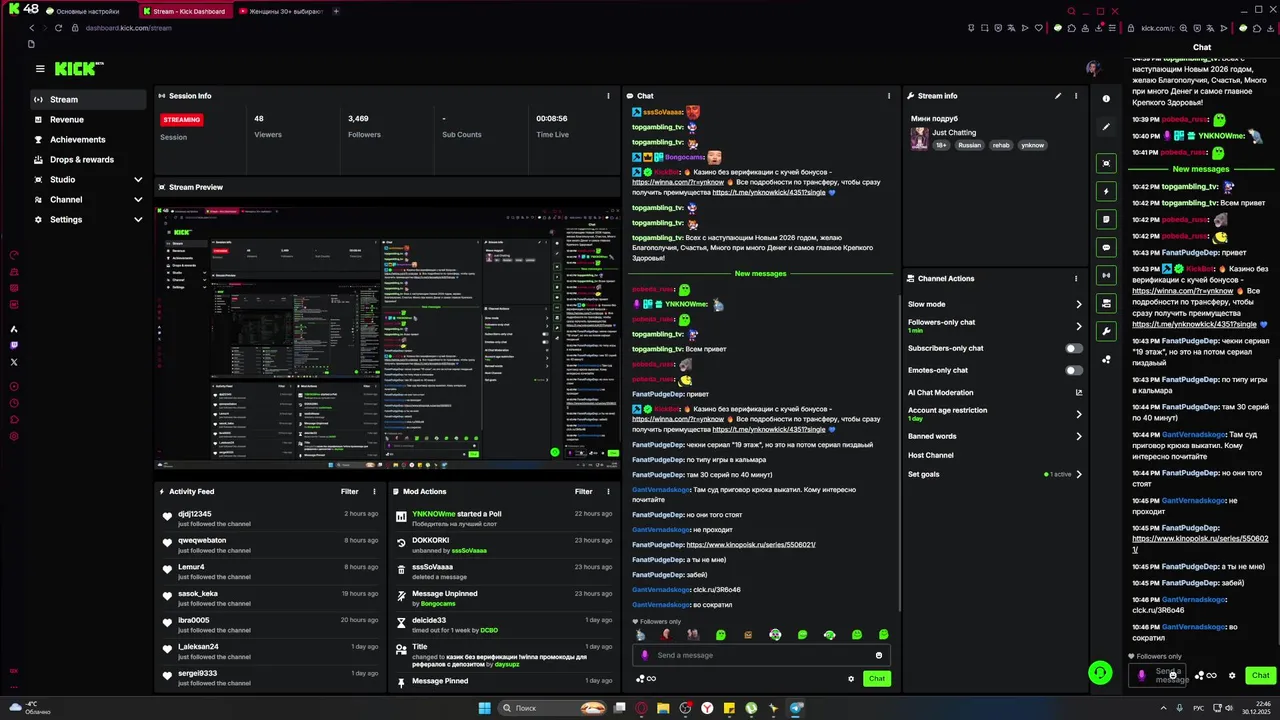Switch to Основные настройки browser tab
1280x720 pixels.
(84, 11)
